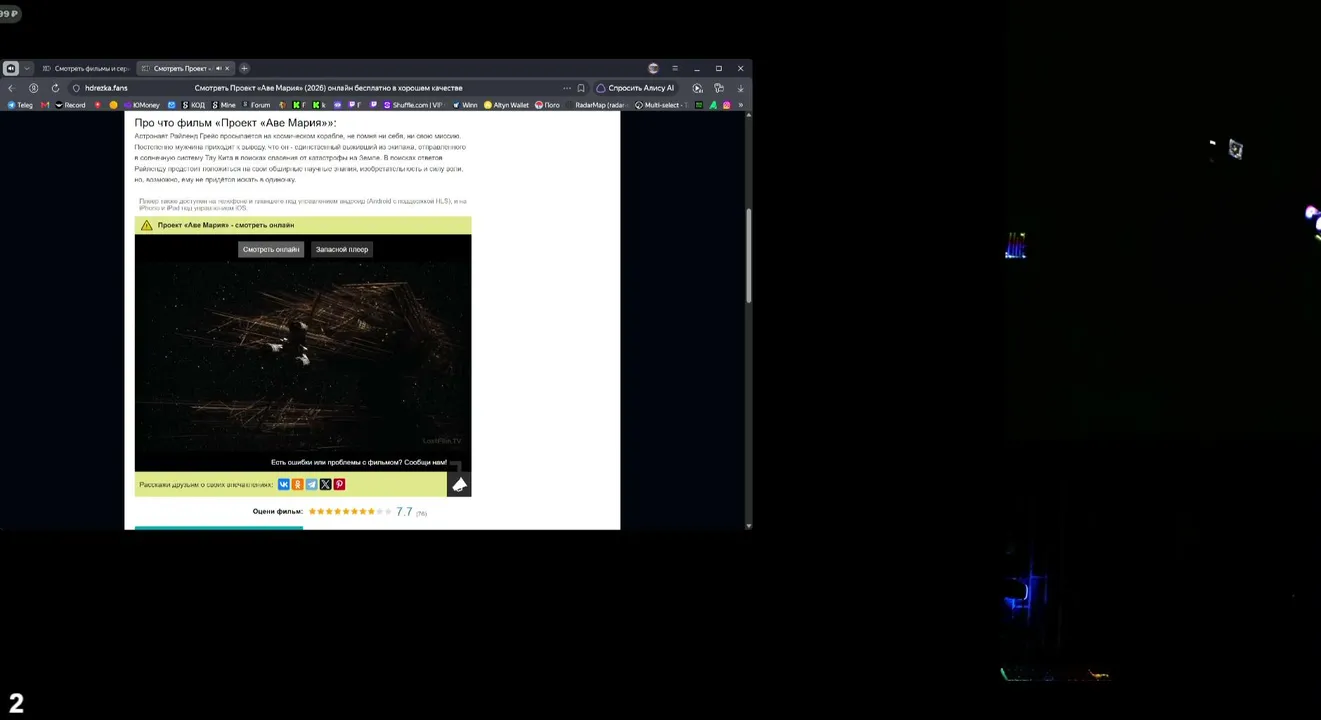The height and width of the screenshot is (720, 1321).
Task: Share the film via Telegram icon
Action: pyautogui.click(x=312, y=484)
